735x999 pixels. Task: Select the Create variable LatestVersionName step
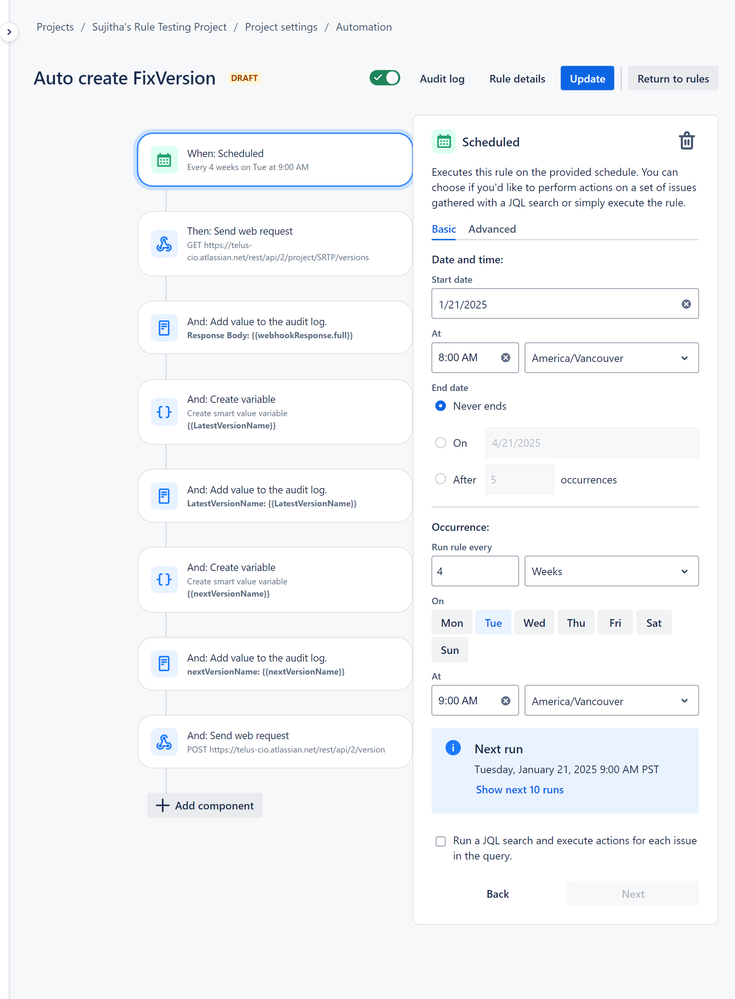tap(275, 412)
